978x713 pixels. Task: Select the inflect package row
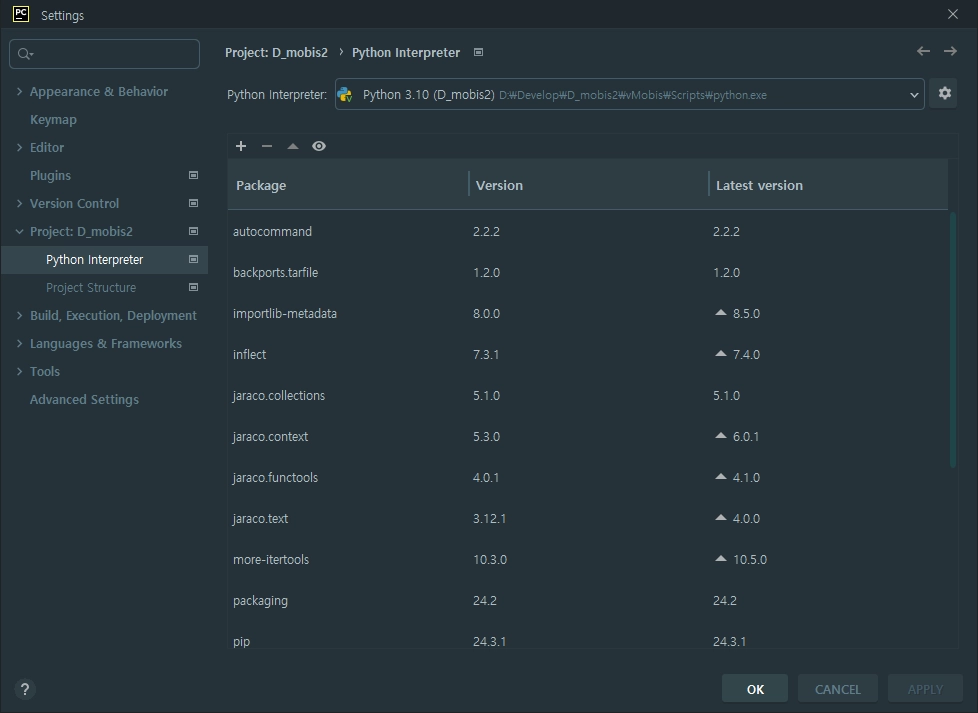[x=588, y=354]
